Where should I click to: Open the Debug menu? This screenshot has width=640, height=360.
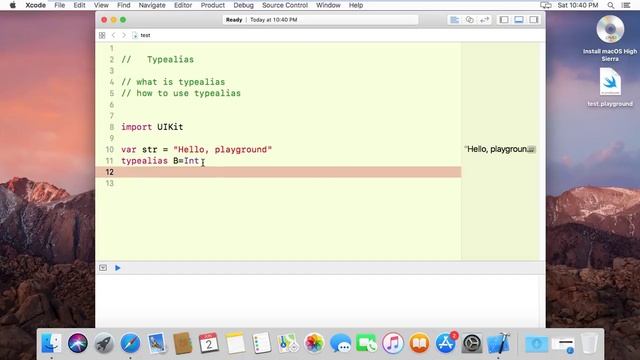point(243,5)
